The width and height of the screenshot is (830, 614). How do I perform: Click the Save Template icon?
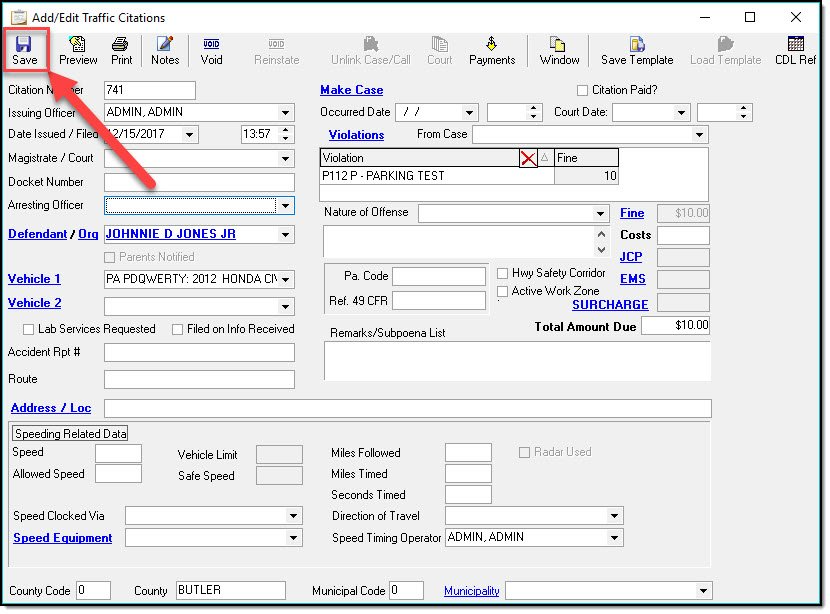637,50
